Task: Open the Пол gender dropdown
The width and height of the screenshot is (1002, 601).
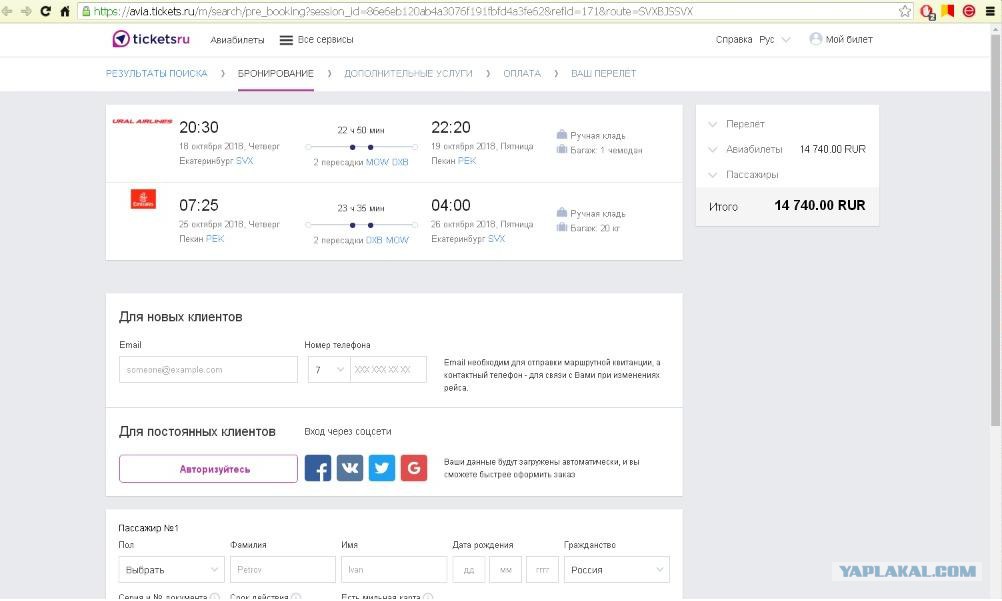Action: click(171, 570)
